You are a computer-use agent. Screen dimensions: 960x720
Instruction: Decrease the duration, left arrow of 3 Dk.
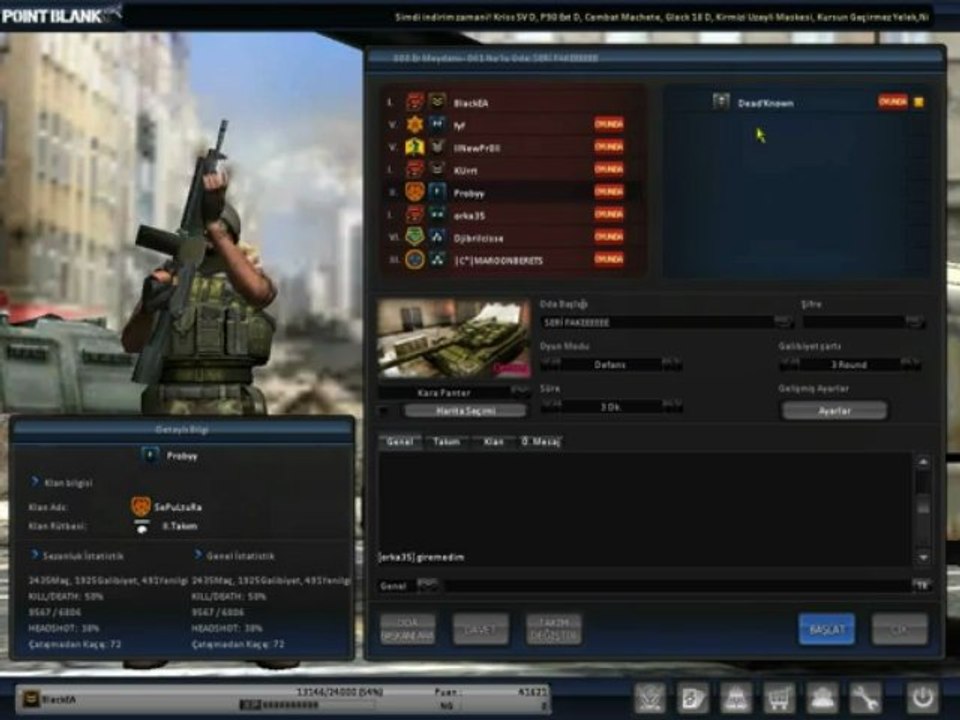click(x=550, y=405)
